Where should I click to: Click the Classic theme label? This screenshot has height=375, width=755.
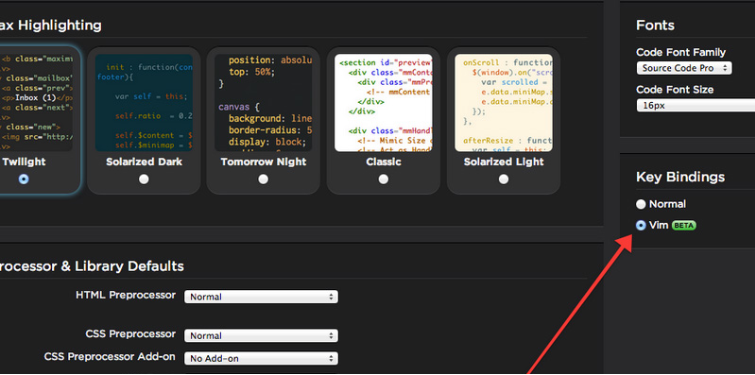pyautogui.click(x=383, y=162)
